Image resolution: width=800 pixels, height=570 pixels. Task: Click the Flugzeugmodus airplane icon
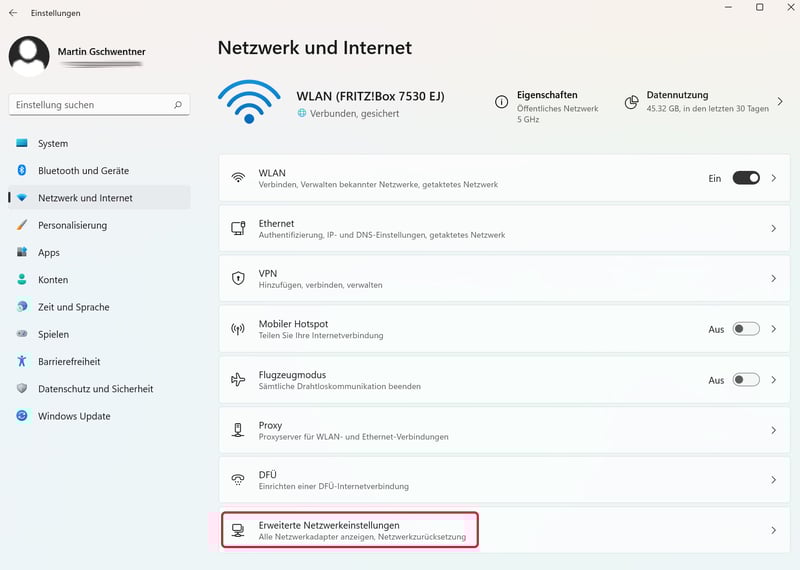pos(238,380)
